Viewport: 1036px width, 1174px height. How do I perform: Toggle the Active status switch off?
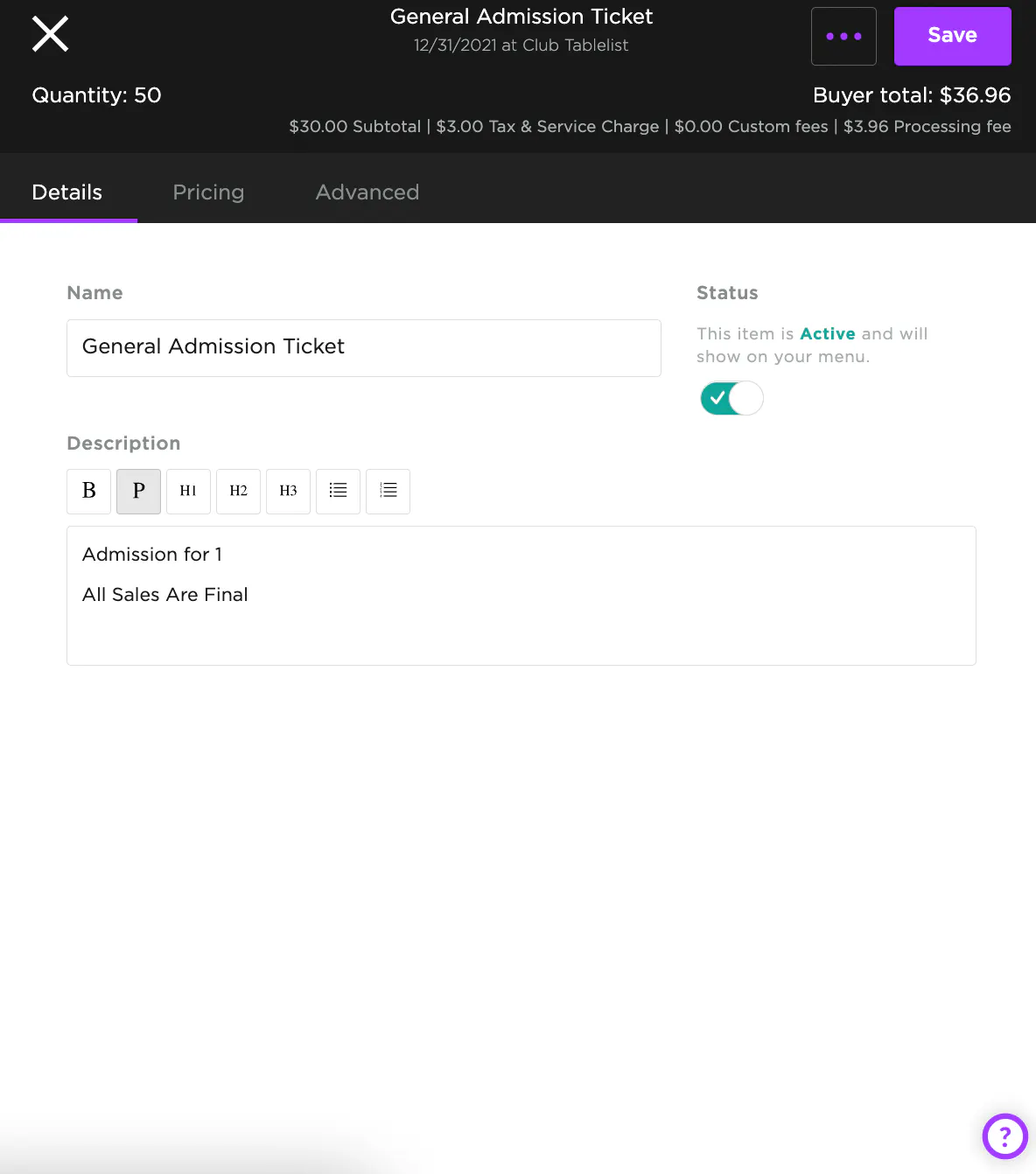731,398
